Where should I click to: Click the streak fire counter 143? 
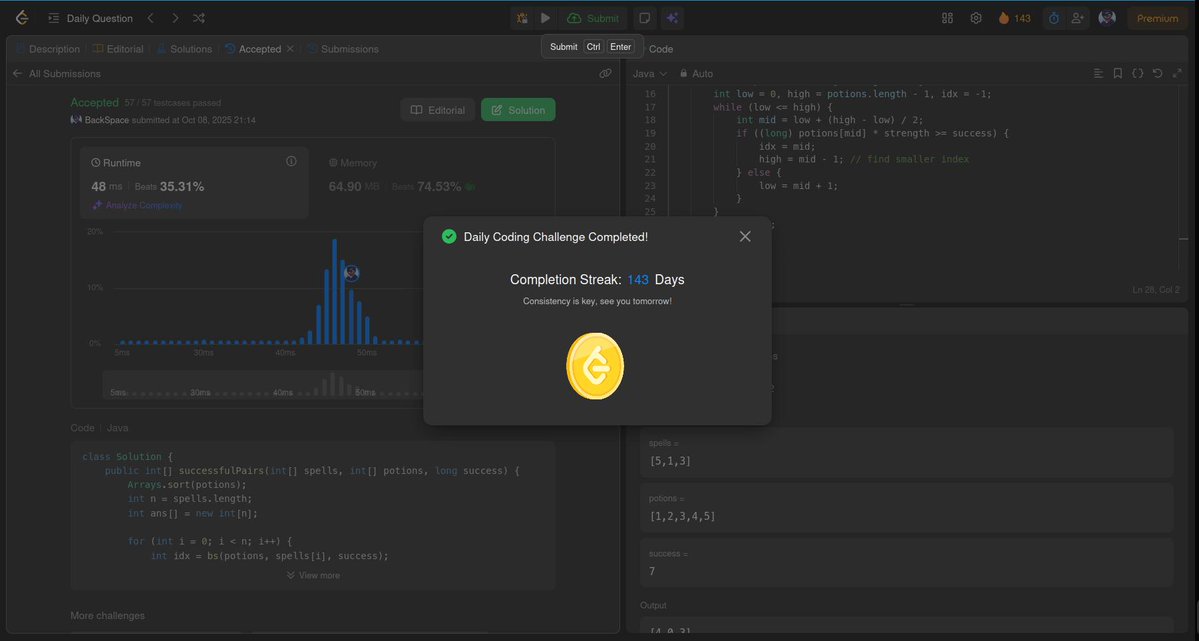pos(1015,18)
